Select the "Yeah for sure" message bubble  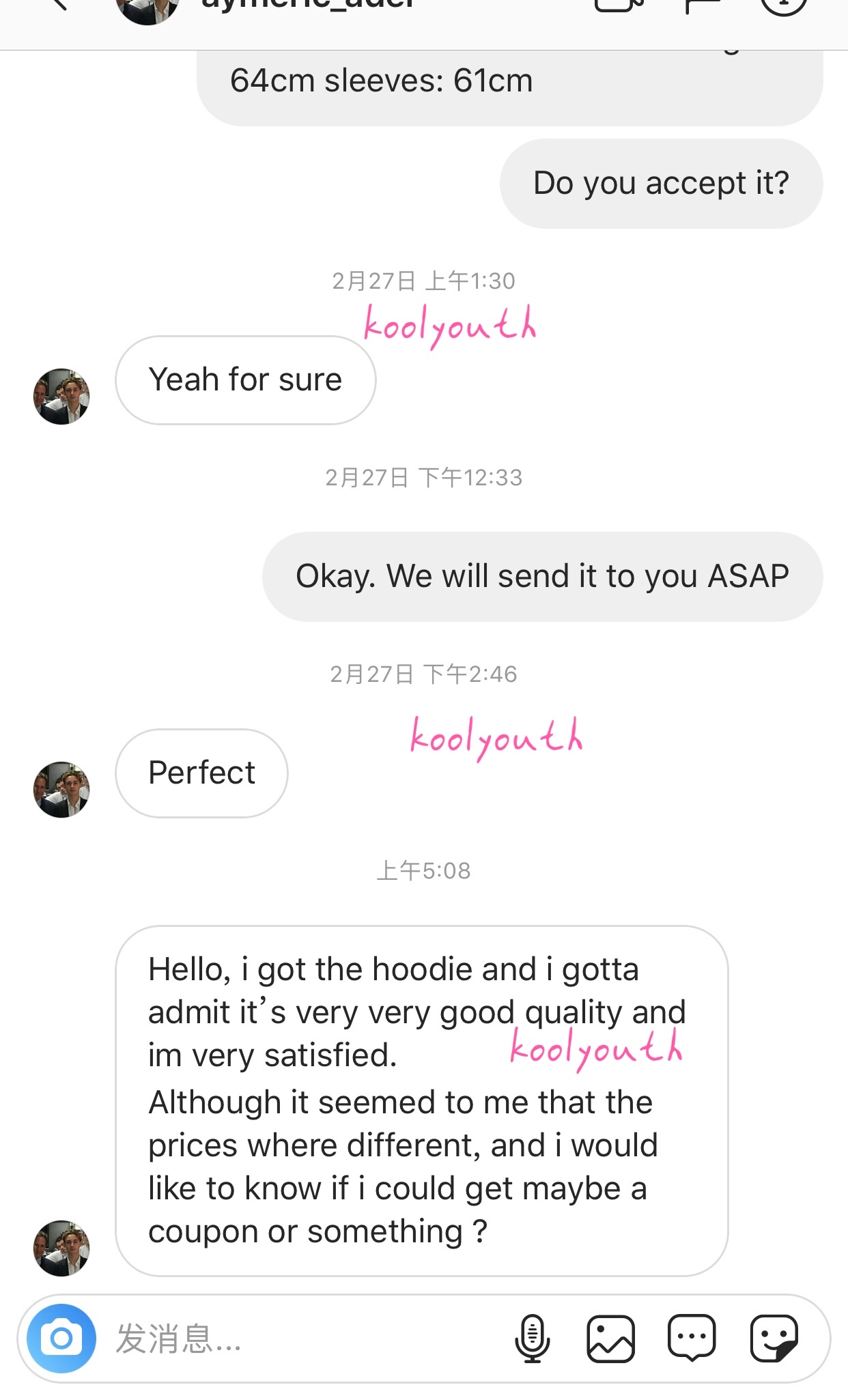246,380
